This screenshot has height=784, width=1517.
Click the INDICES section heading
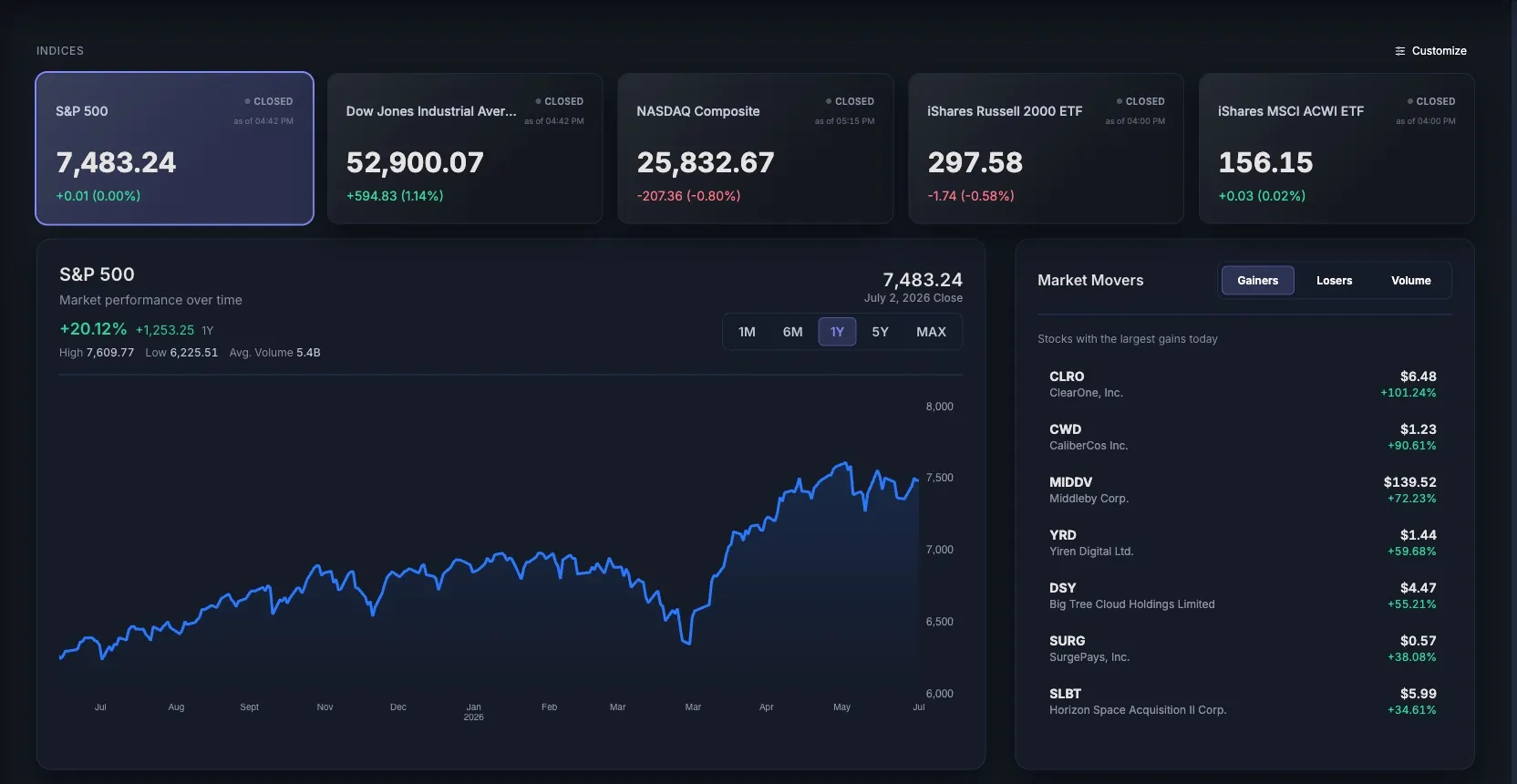pos(60,51)
